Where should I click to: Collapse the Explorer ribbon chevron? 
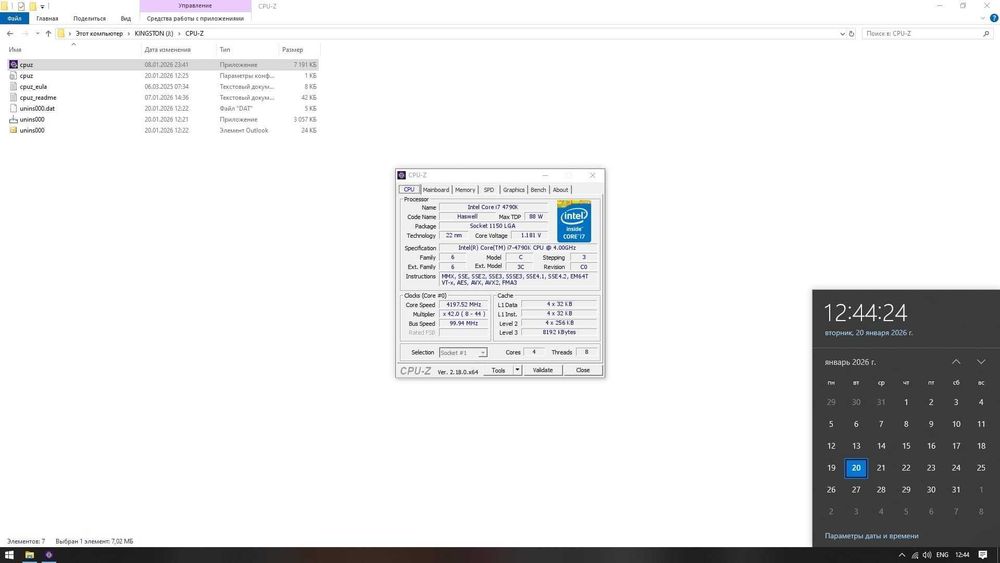coord(983,18)
